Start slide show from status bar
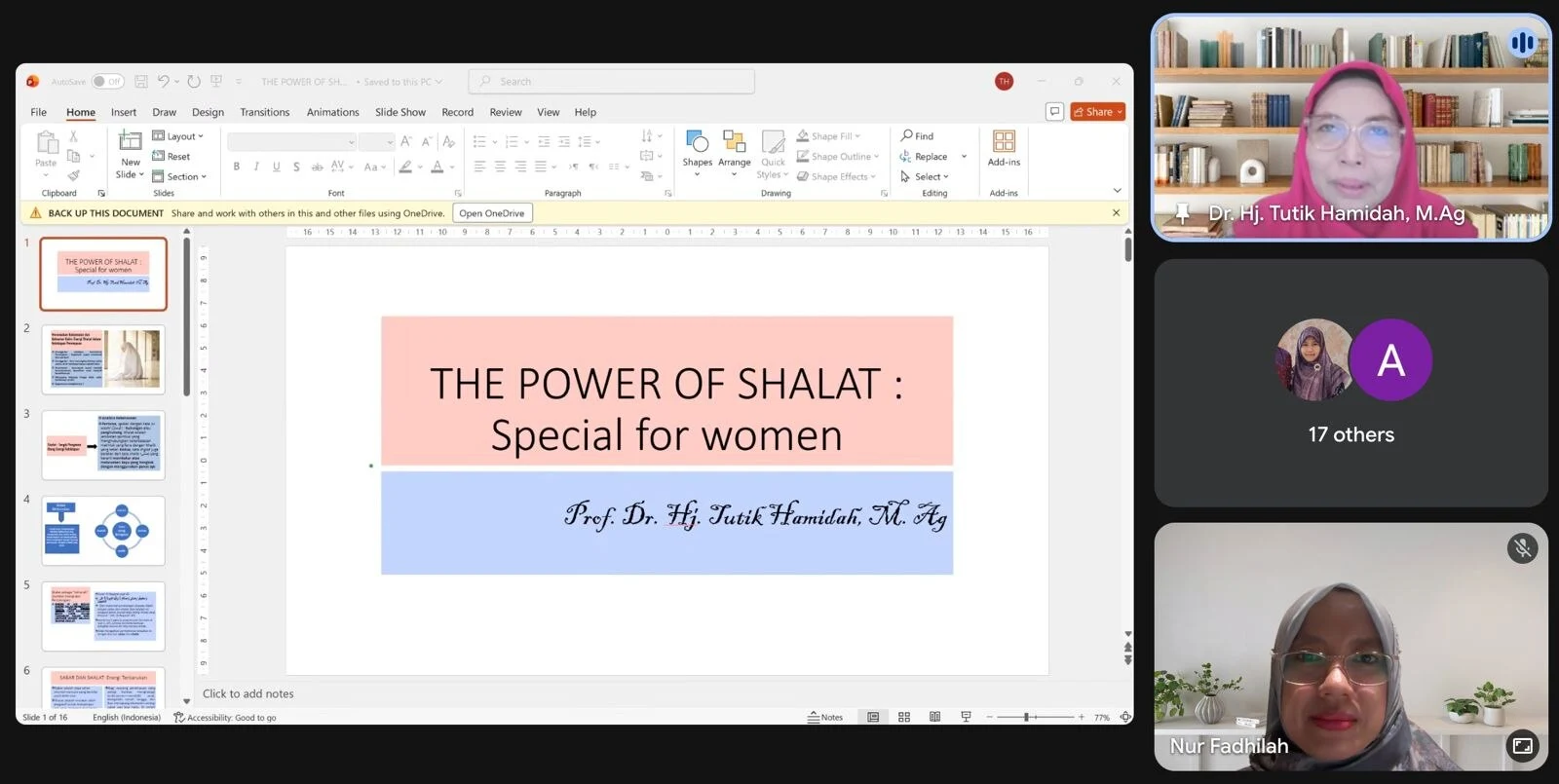 tap(967, 717)
